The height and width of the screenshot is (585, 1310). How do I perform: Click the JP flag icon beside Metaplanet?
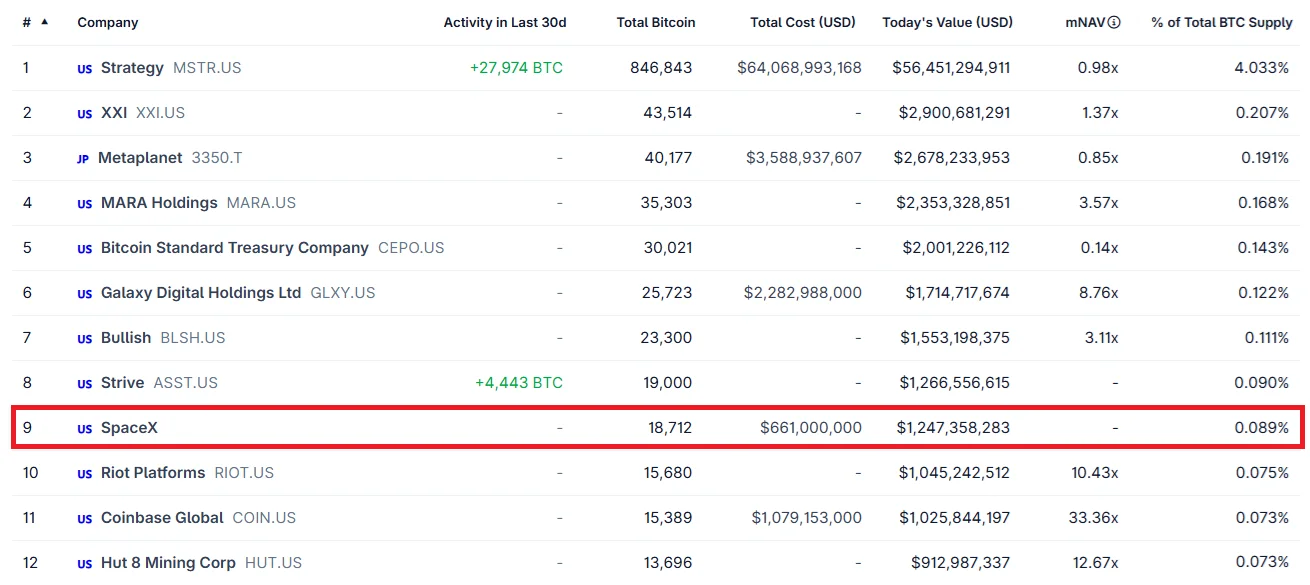coord(83,159)
